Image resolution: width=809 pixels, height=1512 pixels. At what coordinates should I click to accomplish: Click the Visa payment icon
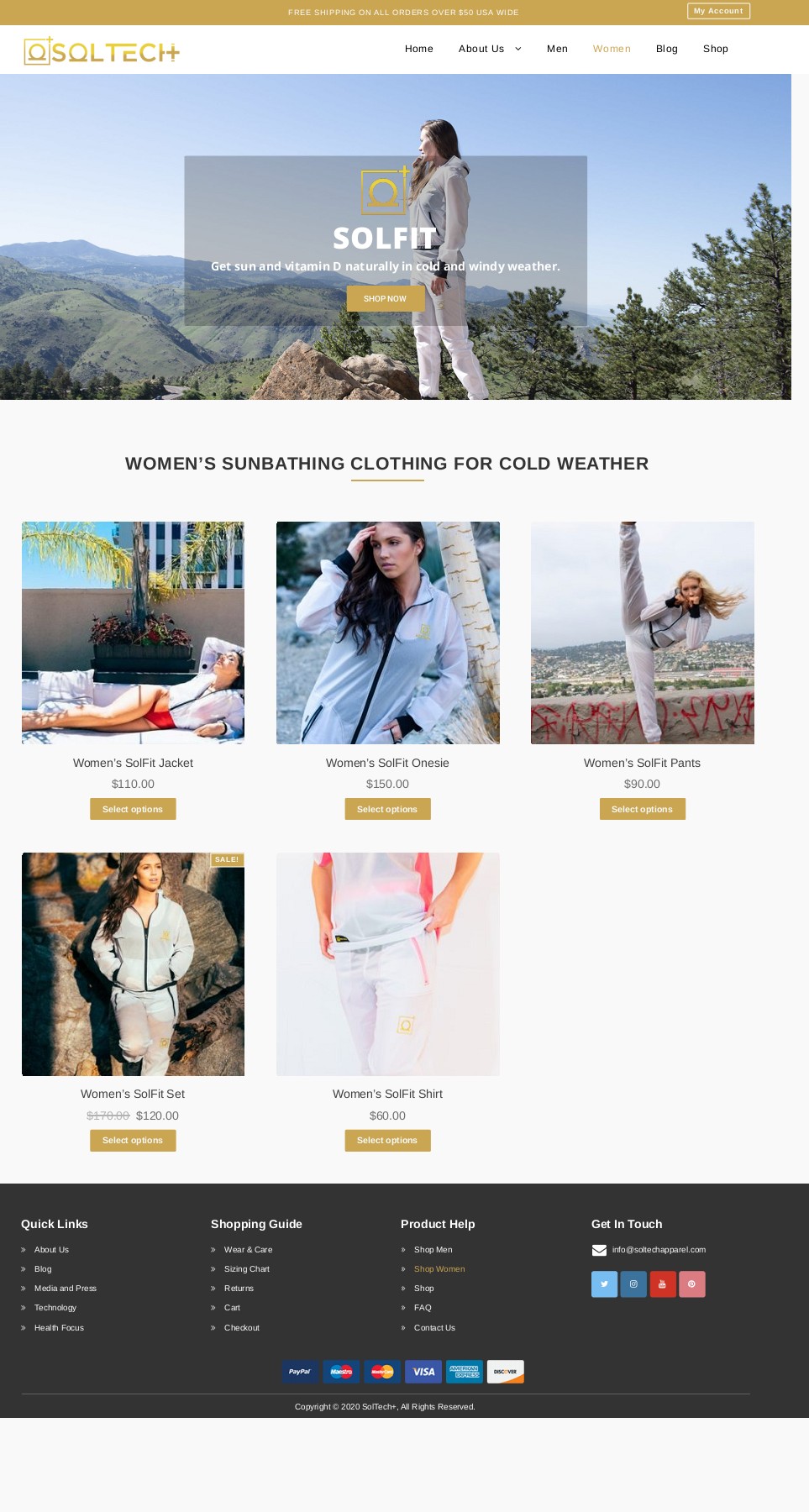423,1372
